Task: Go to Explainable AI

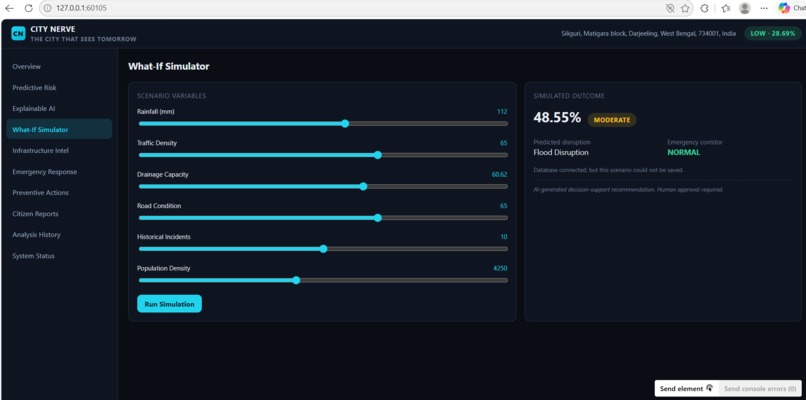Action: [33, 108]
